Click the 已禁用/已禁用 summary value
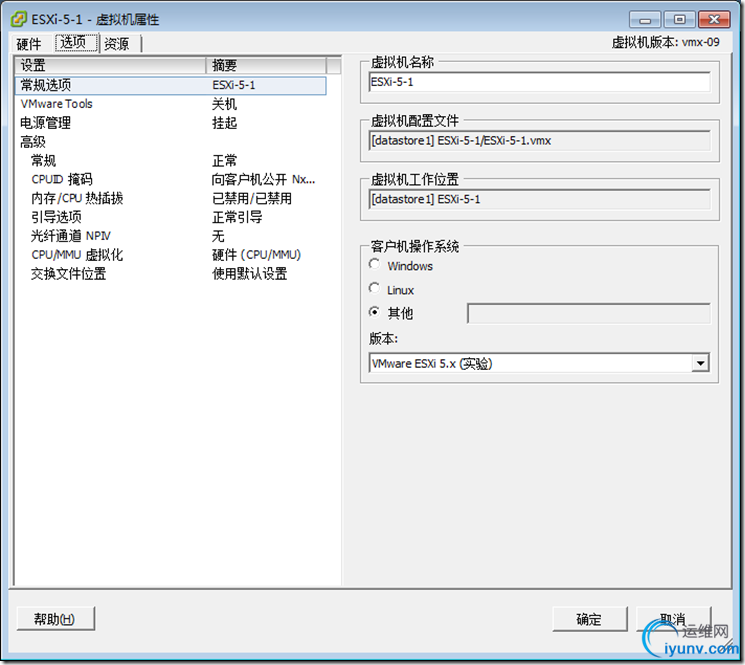Screen dimensions: 745x665 coord(252,198)
